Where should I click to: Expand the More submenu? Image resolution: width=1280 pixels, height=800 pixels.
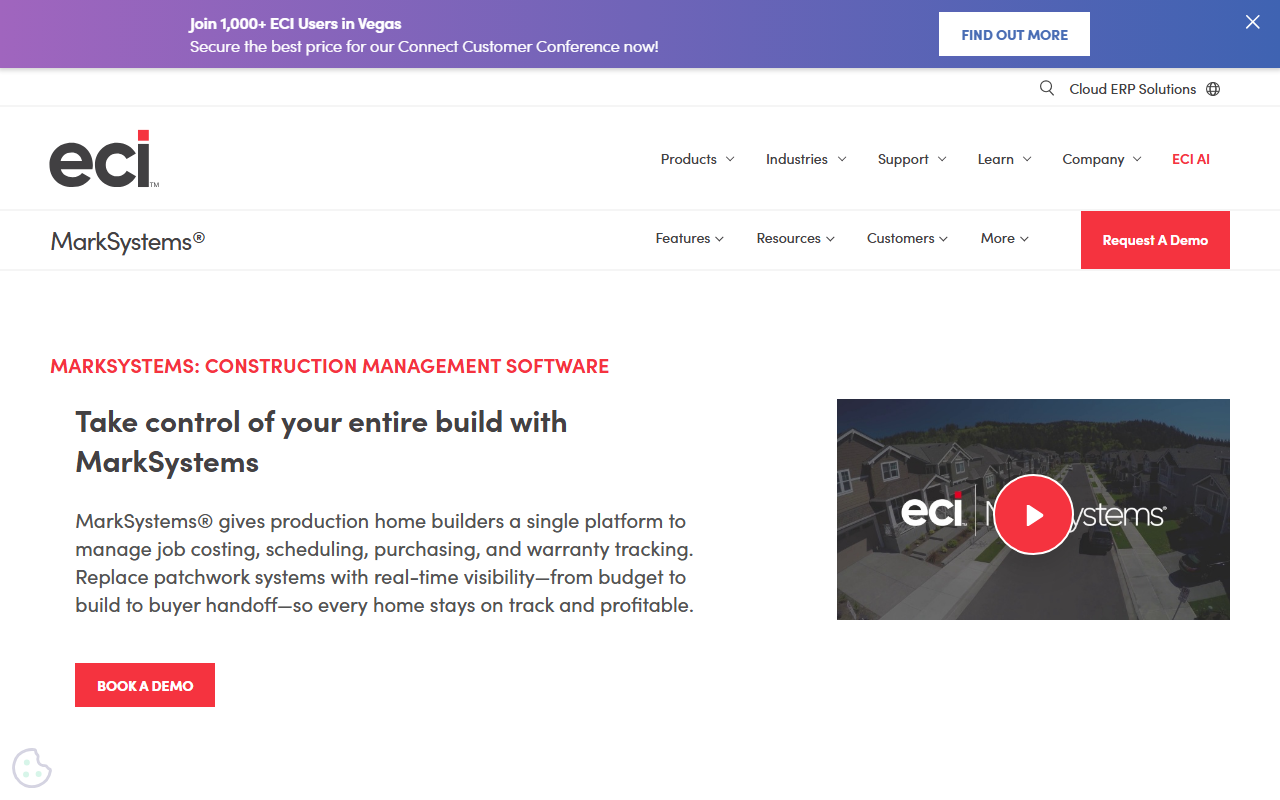(1004, 238)
